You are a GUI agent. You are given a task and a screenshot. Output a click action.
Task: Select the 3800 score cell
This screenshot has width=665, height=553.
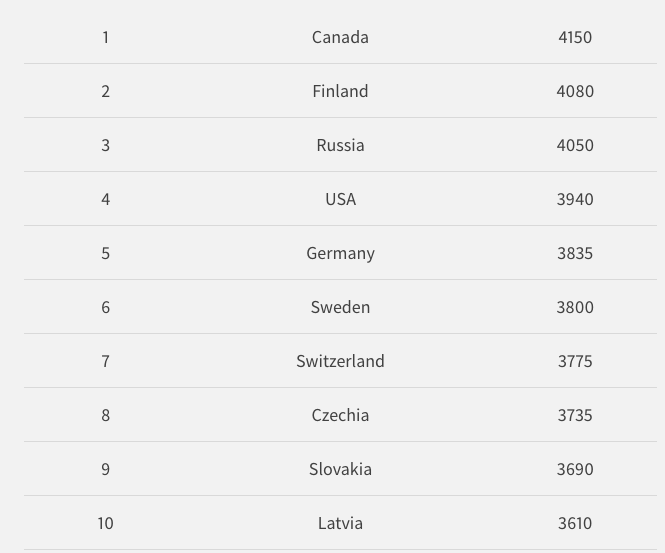coord(575,307)
